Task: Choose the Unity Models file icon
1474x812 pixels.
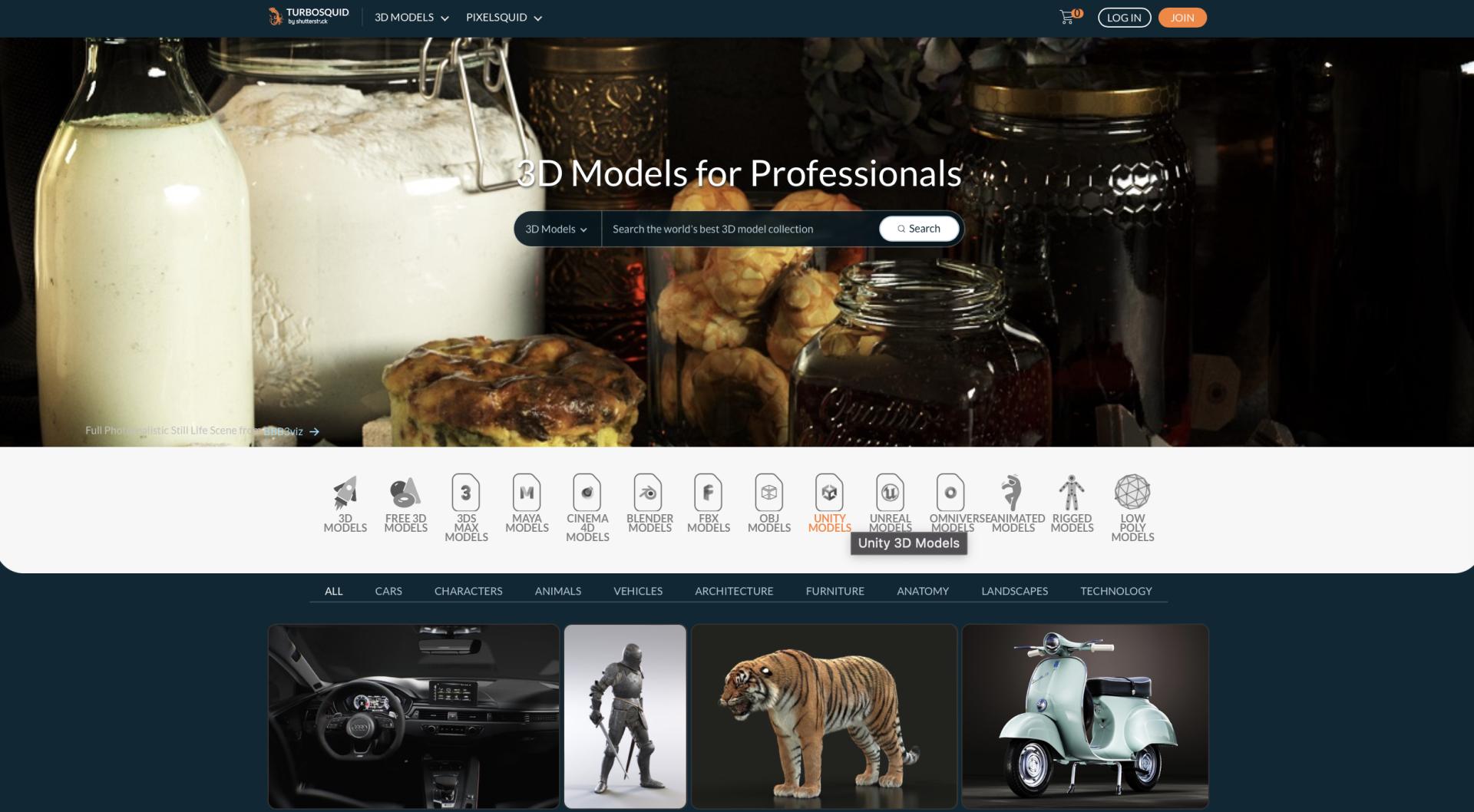Action: point(829,492)
